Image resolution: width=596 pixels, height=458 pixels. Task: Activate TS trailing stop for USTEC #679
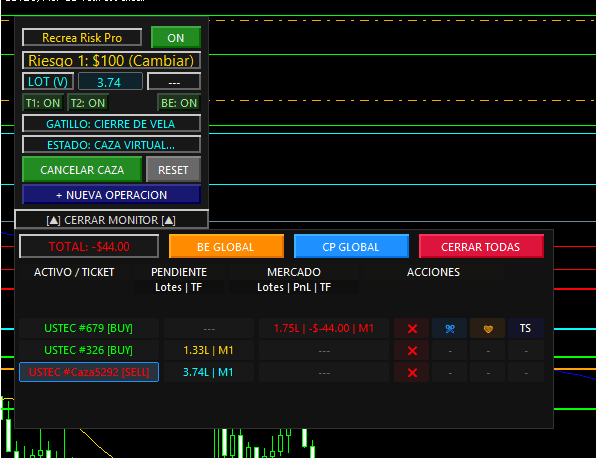click(x=526, y=328)
